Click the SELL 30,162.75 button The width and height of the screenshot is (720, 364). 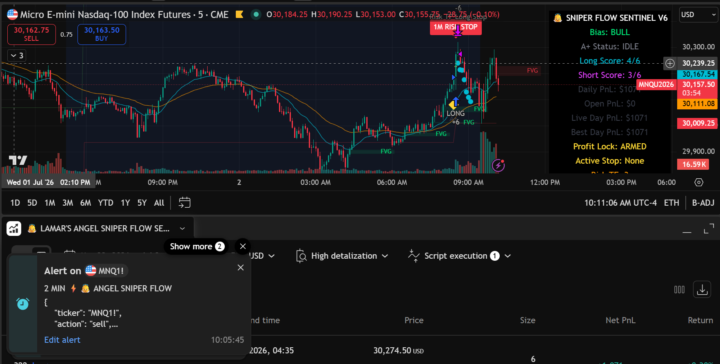tap(32, 34)
